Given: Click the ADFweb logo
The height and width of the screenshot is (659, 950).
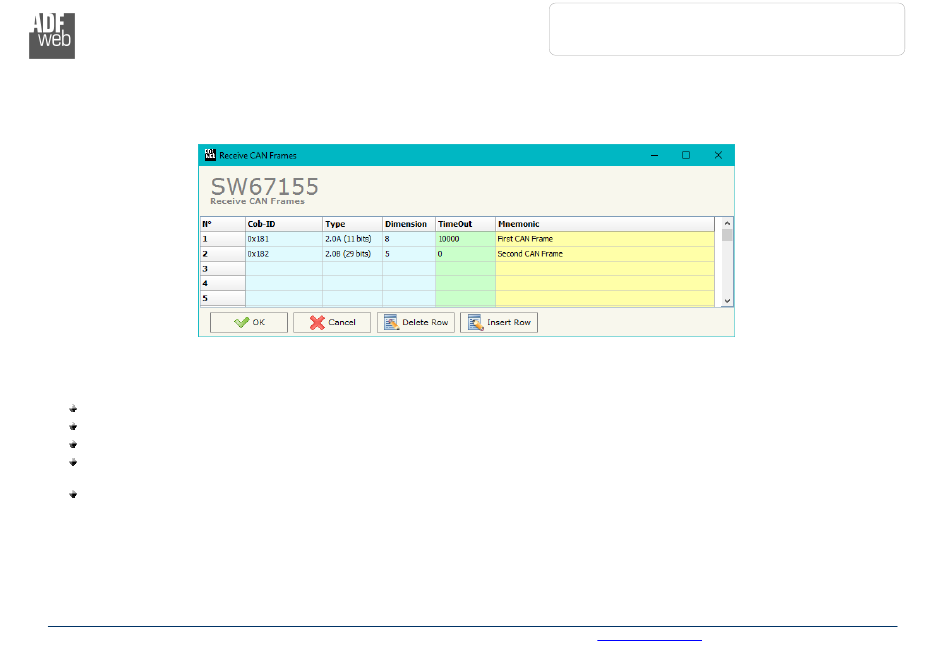Looking at the screenshot, I should pyautogui.click(x=52, y=36).
